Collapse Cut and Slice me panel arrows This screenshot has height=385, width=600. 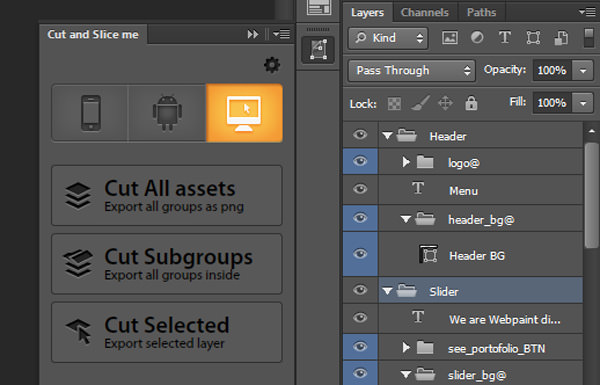tap(253, 34)
